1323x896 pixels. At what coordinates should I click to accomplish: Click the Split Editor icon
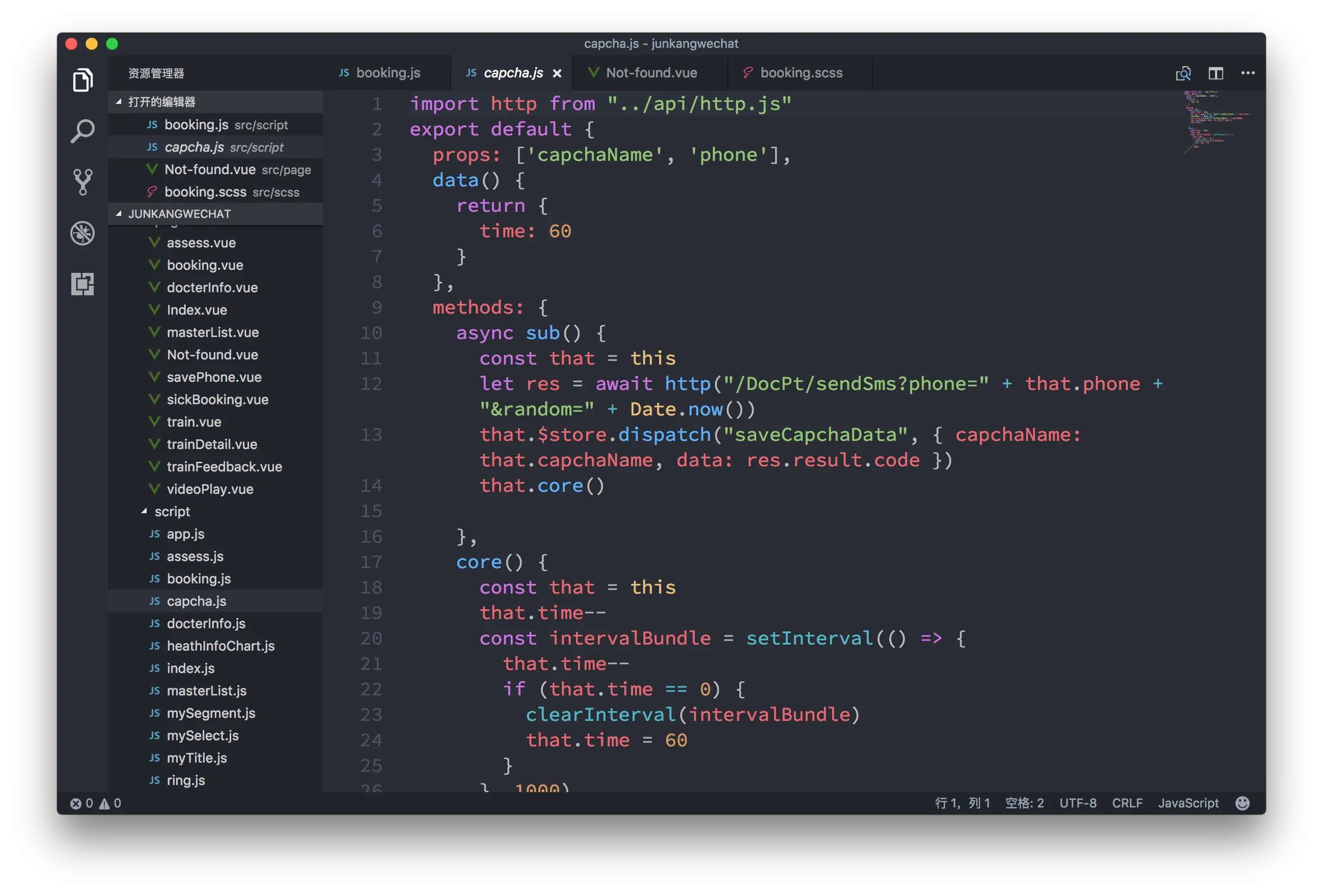1216,73
